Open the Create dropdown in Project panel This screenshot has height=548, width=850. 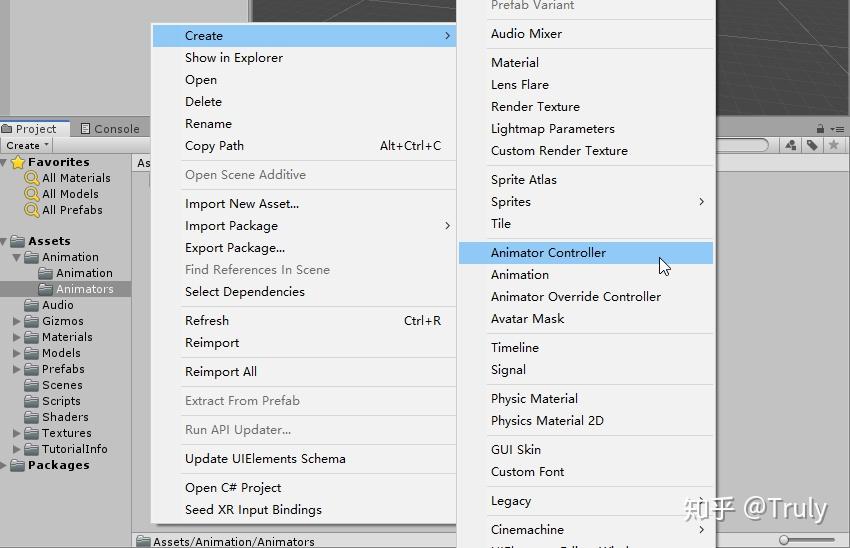tap(27, 145)
